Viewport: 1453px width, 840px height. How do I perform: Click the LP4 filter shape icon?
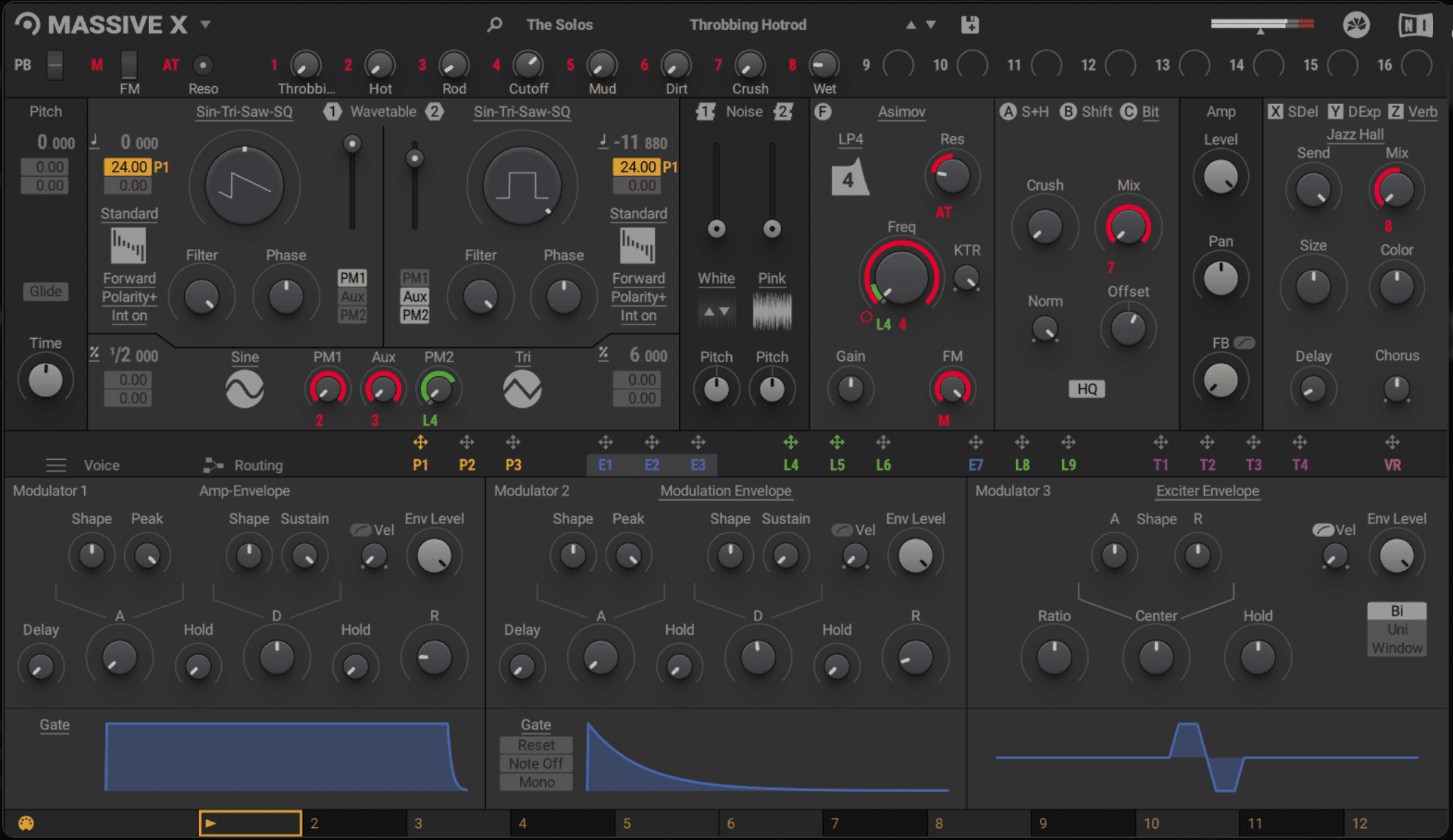coord(850,178)
